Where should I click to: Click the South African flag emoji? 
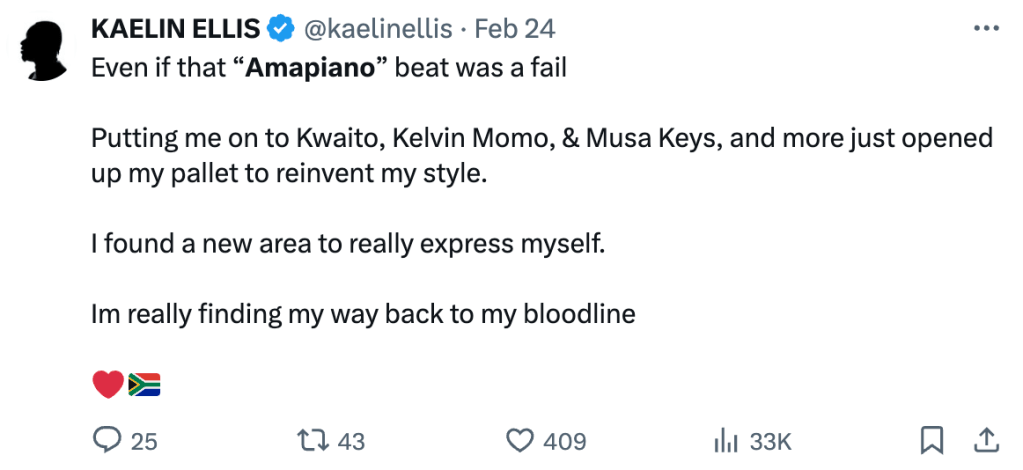coord(144,384)
